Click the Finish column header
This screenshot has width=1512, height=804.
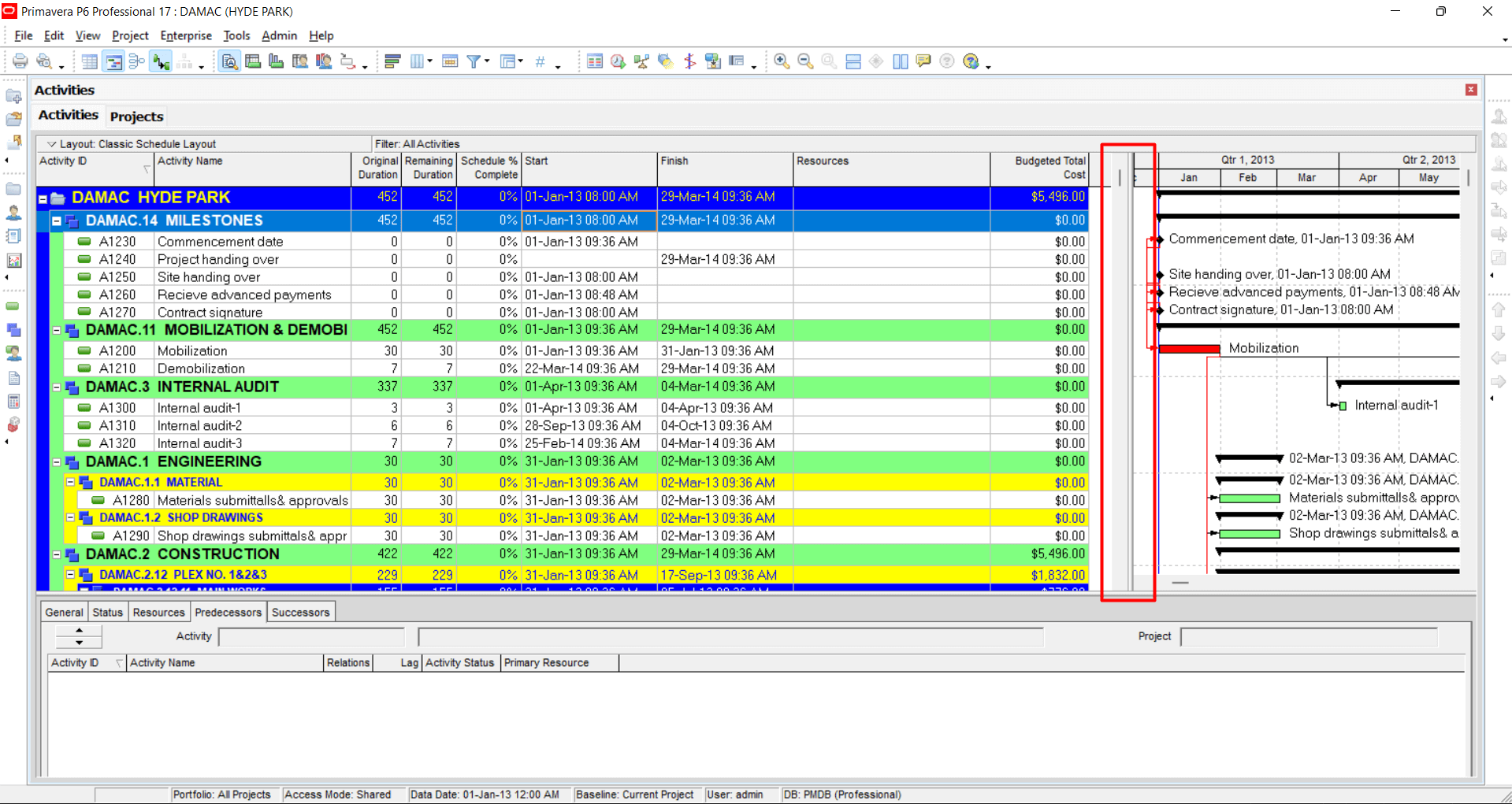pos(725,169)
